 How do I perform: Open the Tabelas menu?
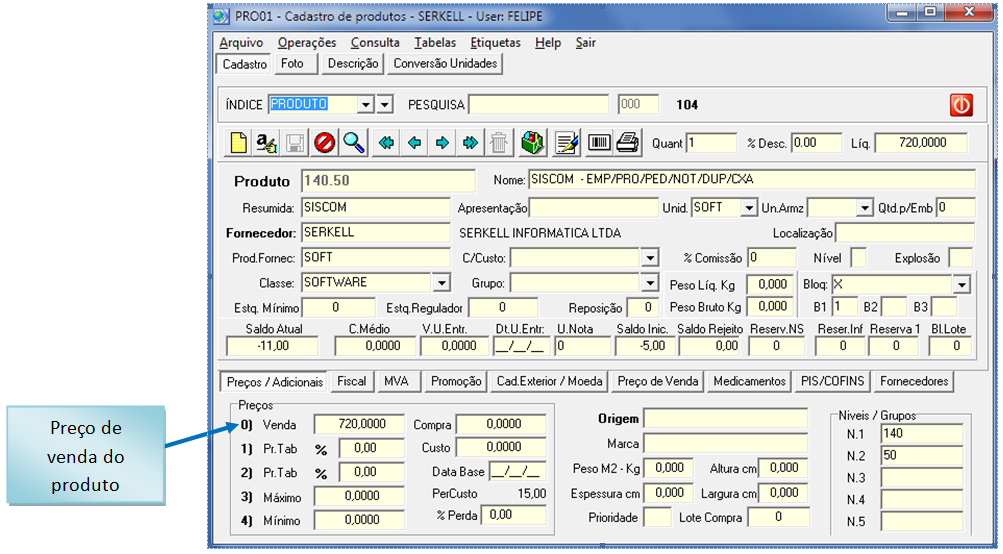pos(435,43)
